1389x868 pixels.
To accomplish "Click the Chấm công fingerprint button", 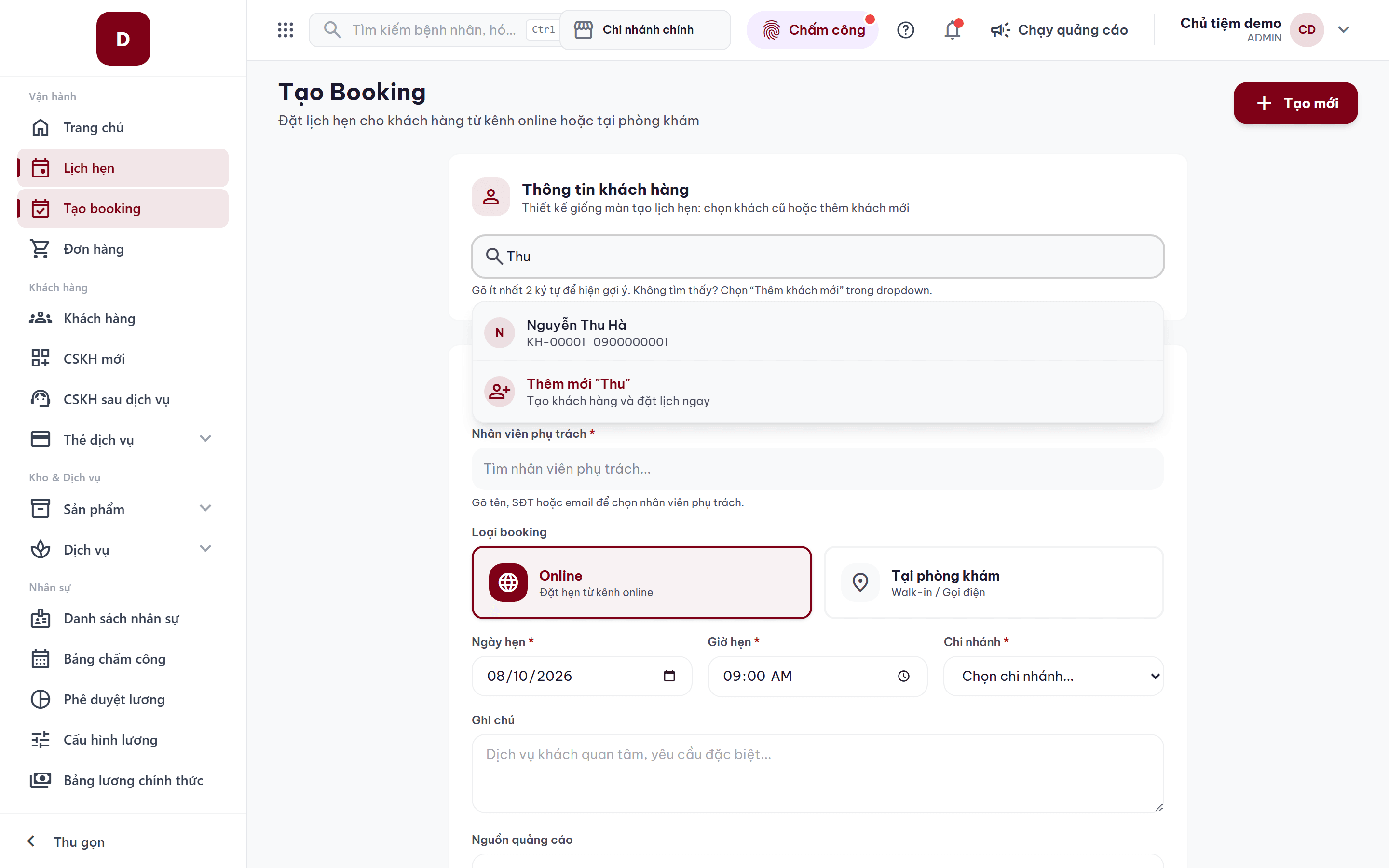I will [813, 30].
